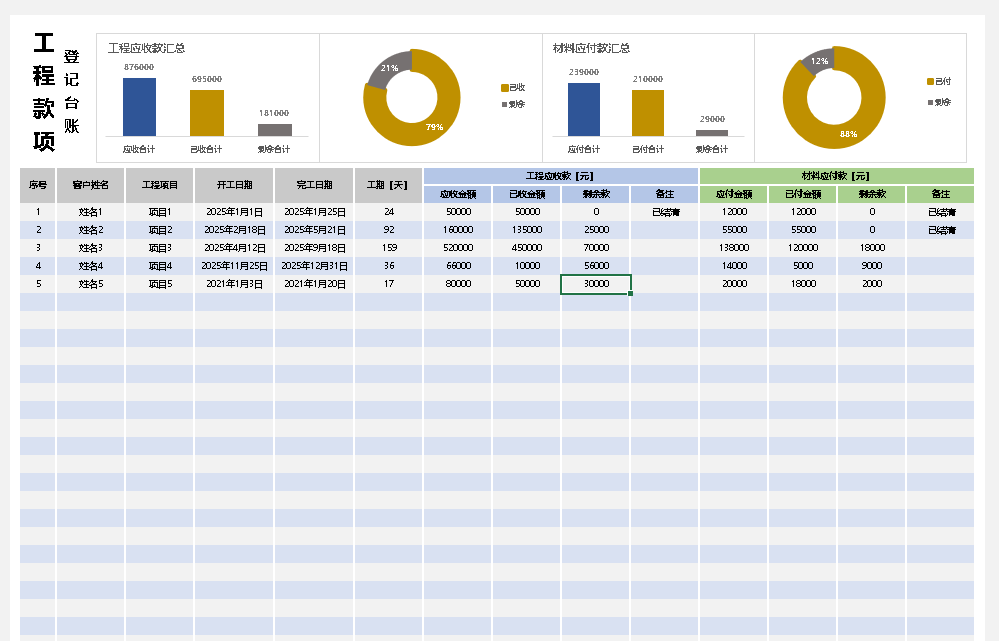The image size is (999, 641).
Task: Click the 12% gray segment of payables donut
Action: [817, 60]
